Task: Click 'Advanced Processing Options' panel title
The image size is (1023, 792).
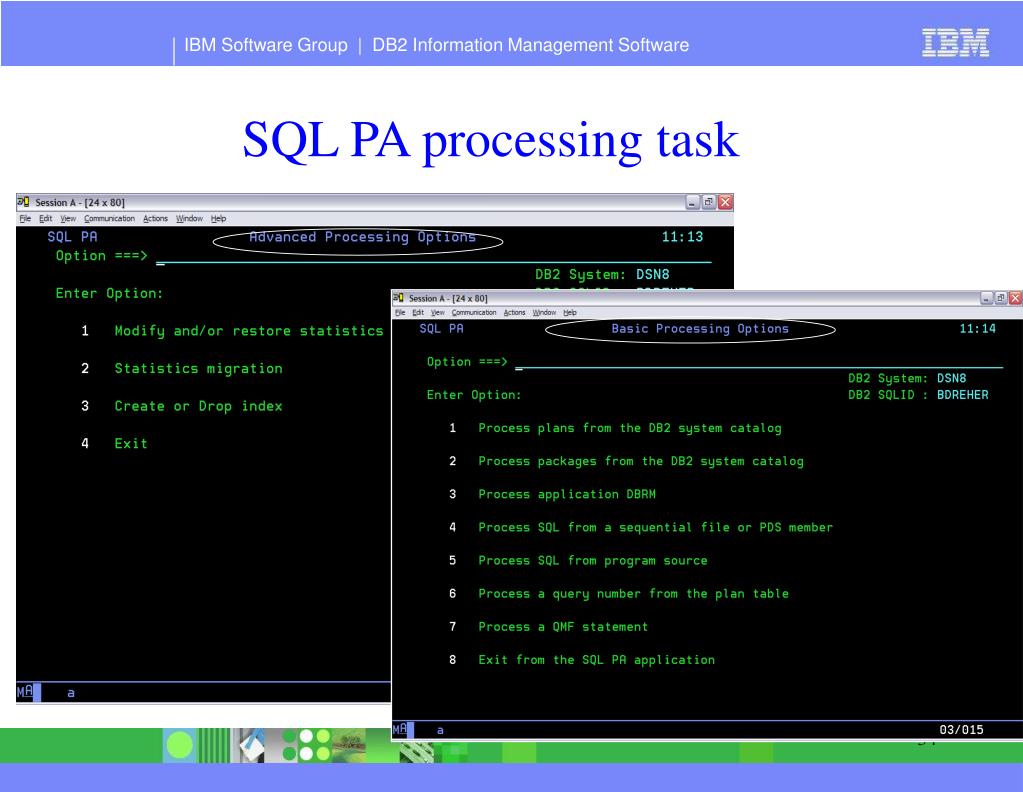Action: [362, 237]
